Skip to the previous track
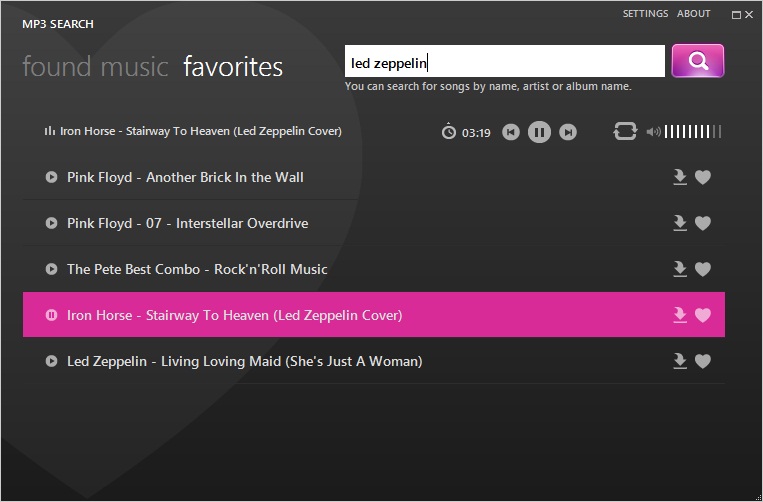The height and width of the screenshot is (502, 763). (511, 132)
